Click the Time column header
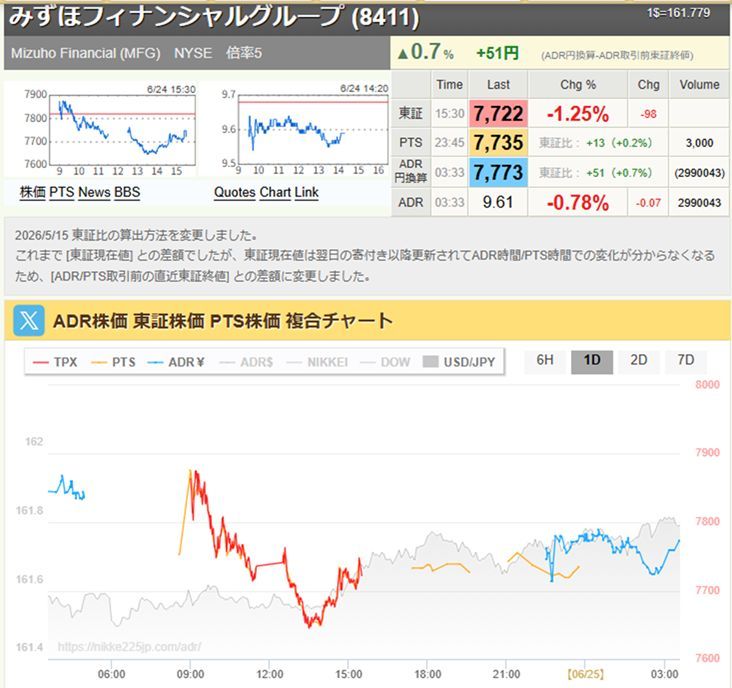732x688 pixels. 449,84
